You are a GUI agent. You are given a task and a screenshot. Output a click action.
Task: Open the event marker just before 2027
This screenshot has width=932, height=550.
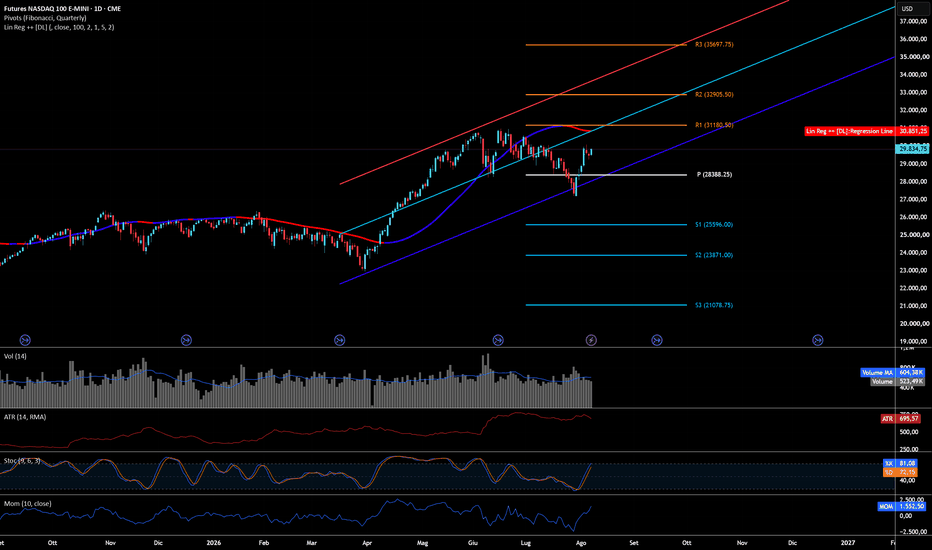tap(818, 340)
